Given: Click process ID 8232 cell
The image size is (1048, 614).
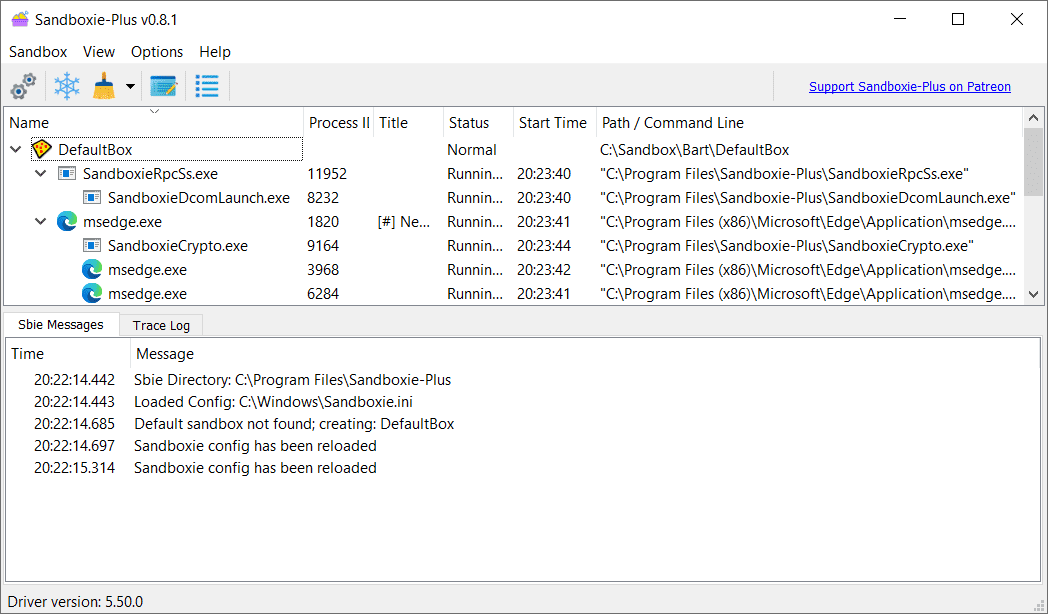Looking at the screenshot, I should [323, 198].
